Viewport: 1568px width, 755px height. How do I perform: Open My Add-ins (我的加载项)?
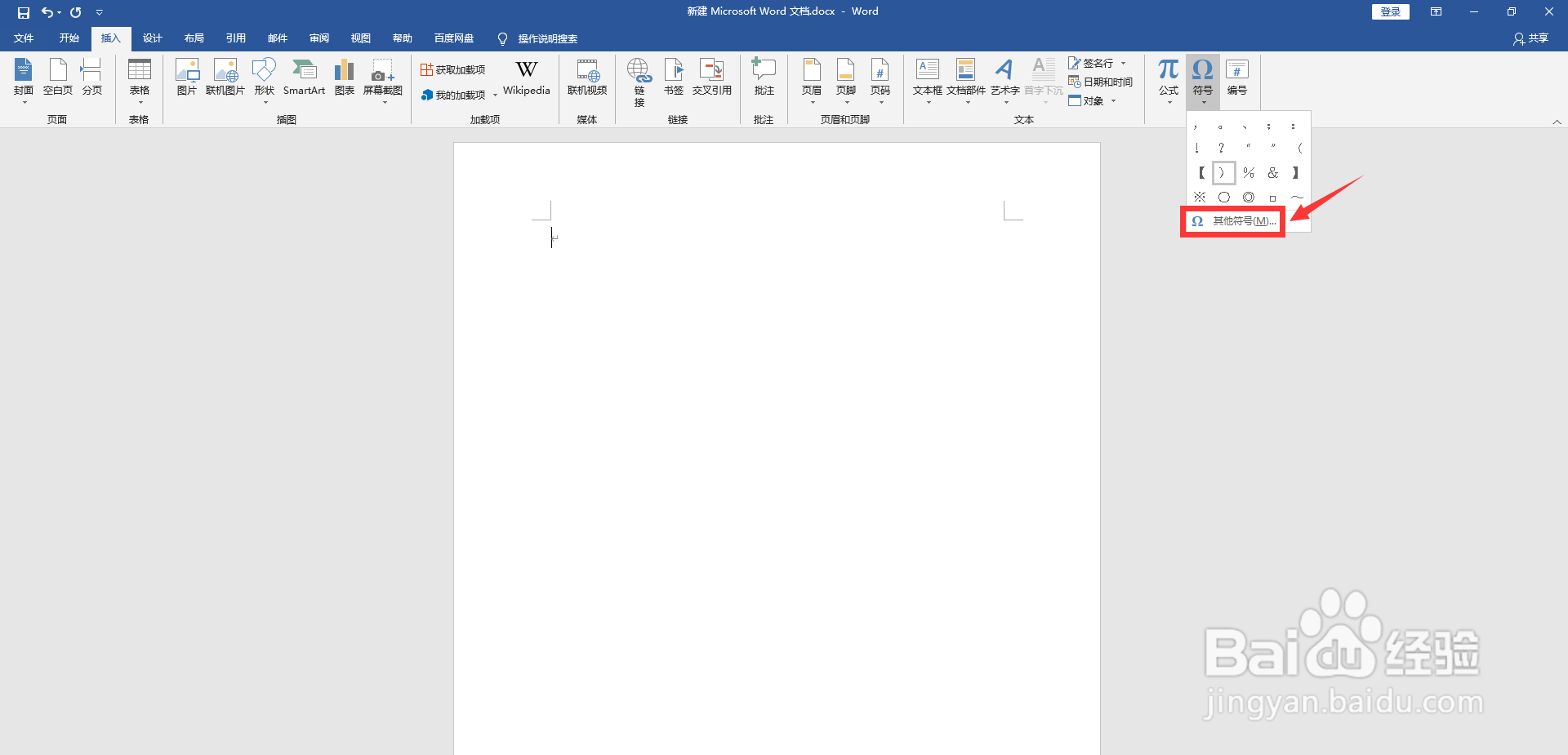(x=459, y=95)
